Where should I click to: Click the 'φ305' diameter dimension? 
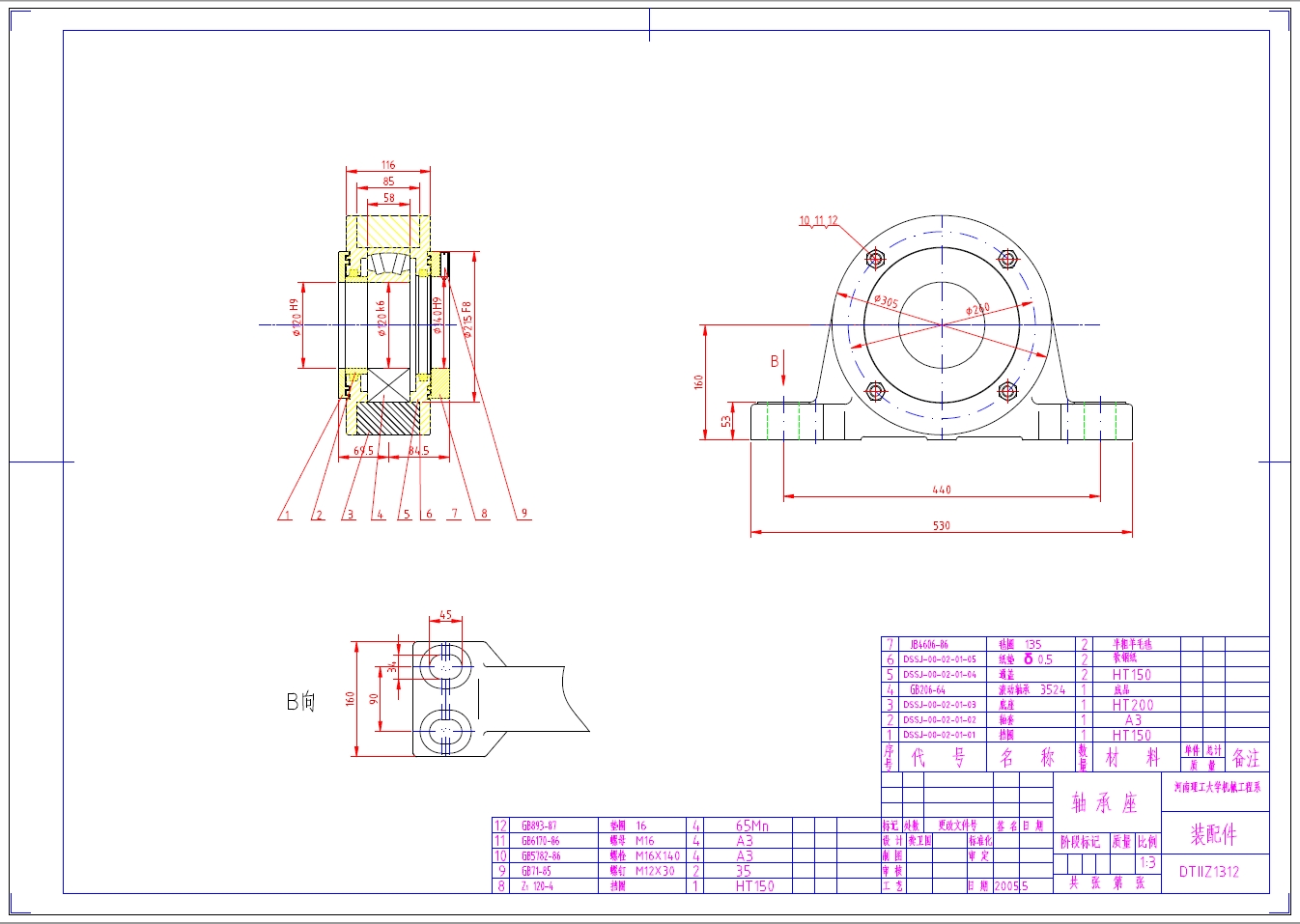tap(886, 301)
